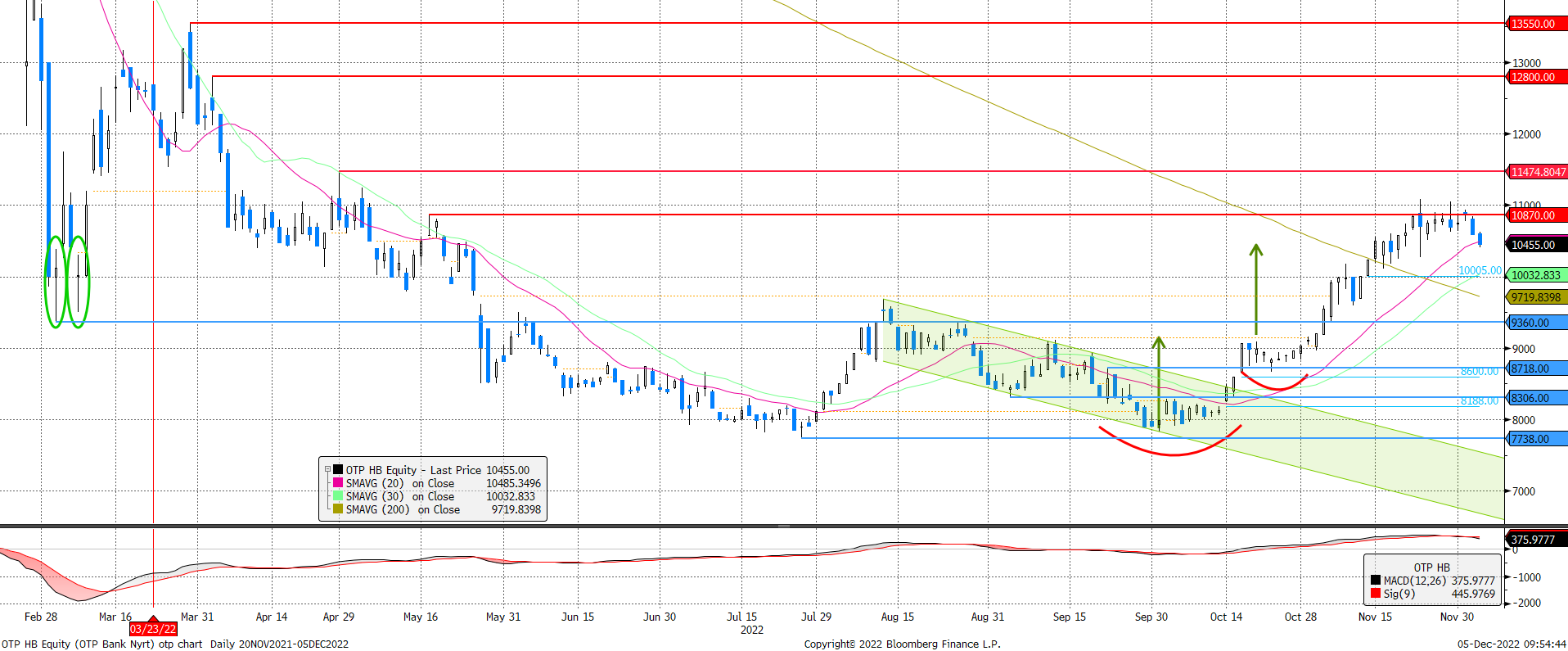
Task: Select the 375.9777 MACD axis label
Action: (x=1537, y=540)
